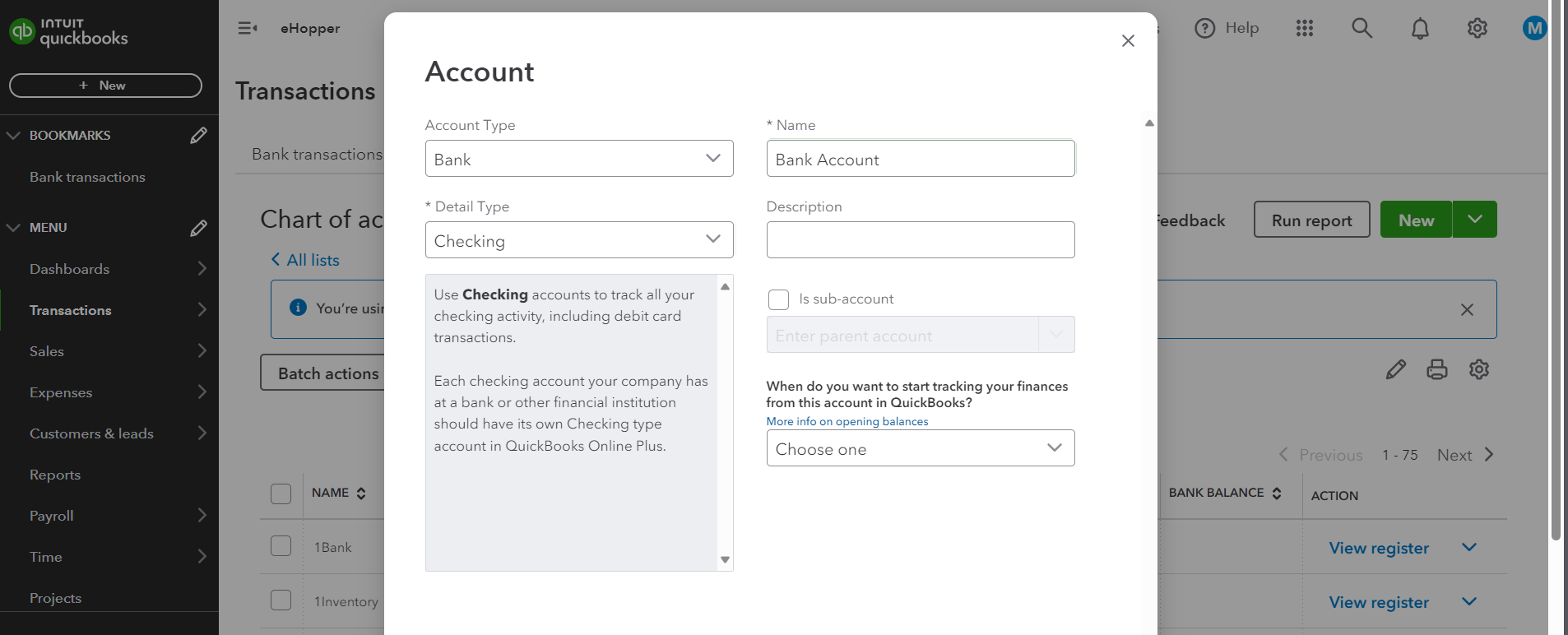Open Customers & leads menu item
This screenshot has height=635, width=1568.
[91, 433]
